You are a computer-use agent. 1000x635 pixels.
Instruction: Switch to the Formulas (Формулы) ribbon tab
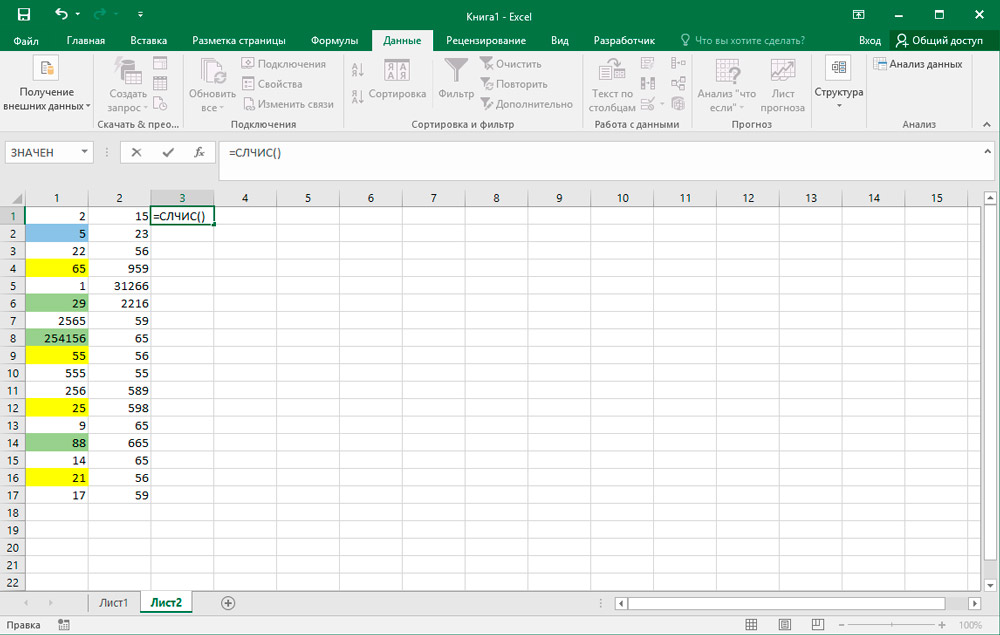[334, 40]
